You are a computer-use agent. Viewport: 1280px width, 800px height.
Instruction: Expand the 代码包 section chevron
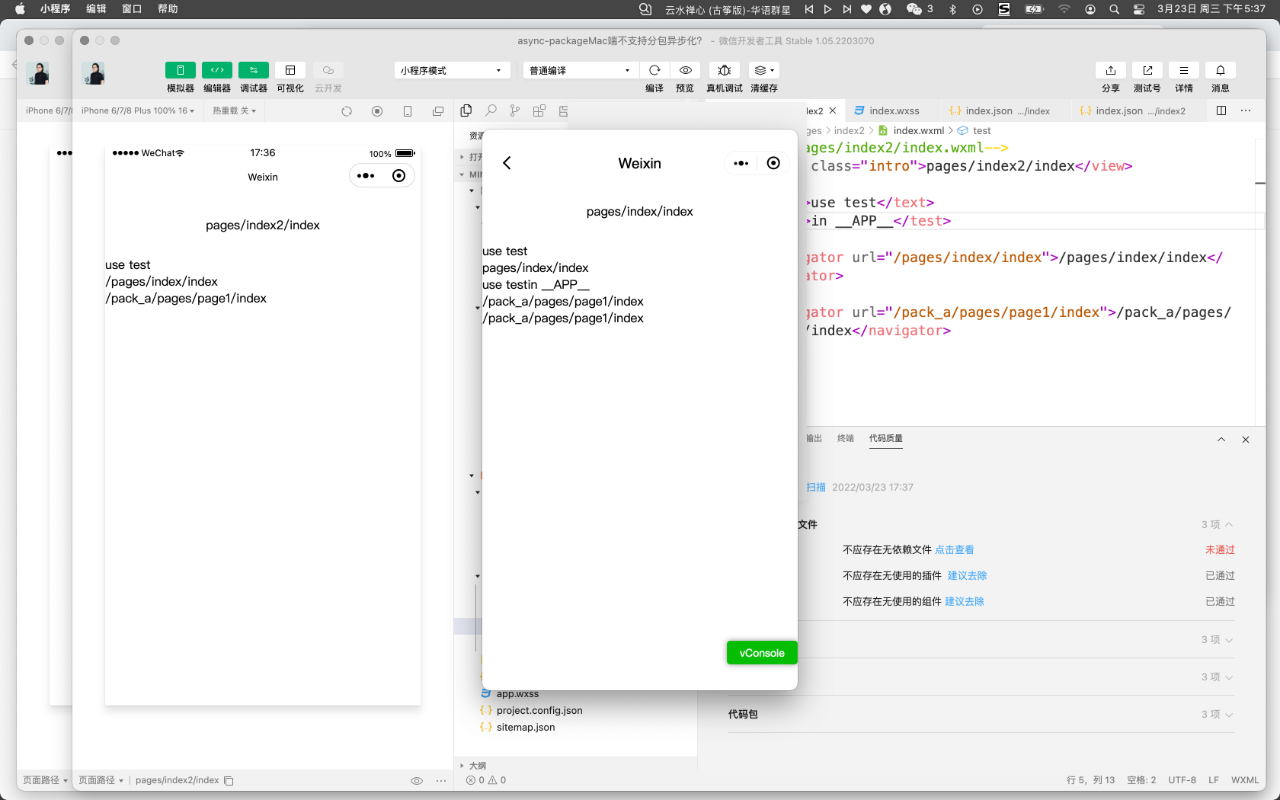tap(1229, 715)
